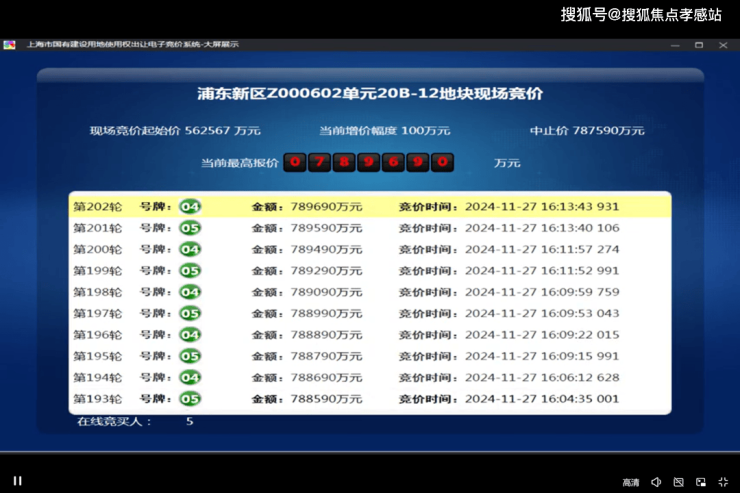Click amount 788690万元

pyautogui.click(x=326, y=378)
